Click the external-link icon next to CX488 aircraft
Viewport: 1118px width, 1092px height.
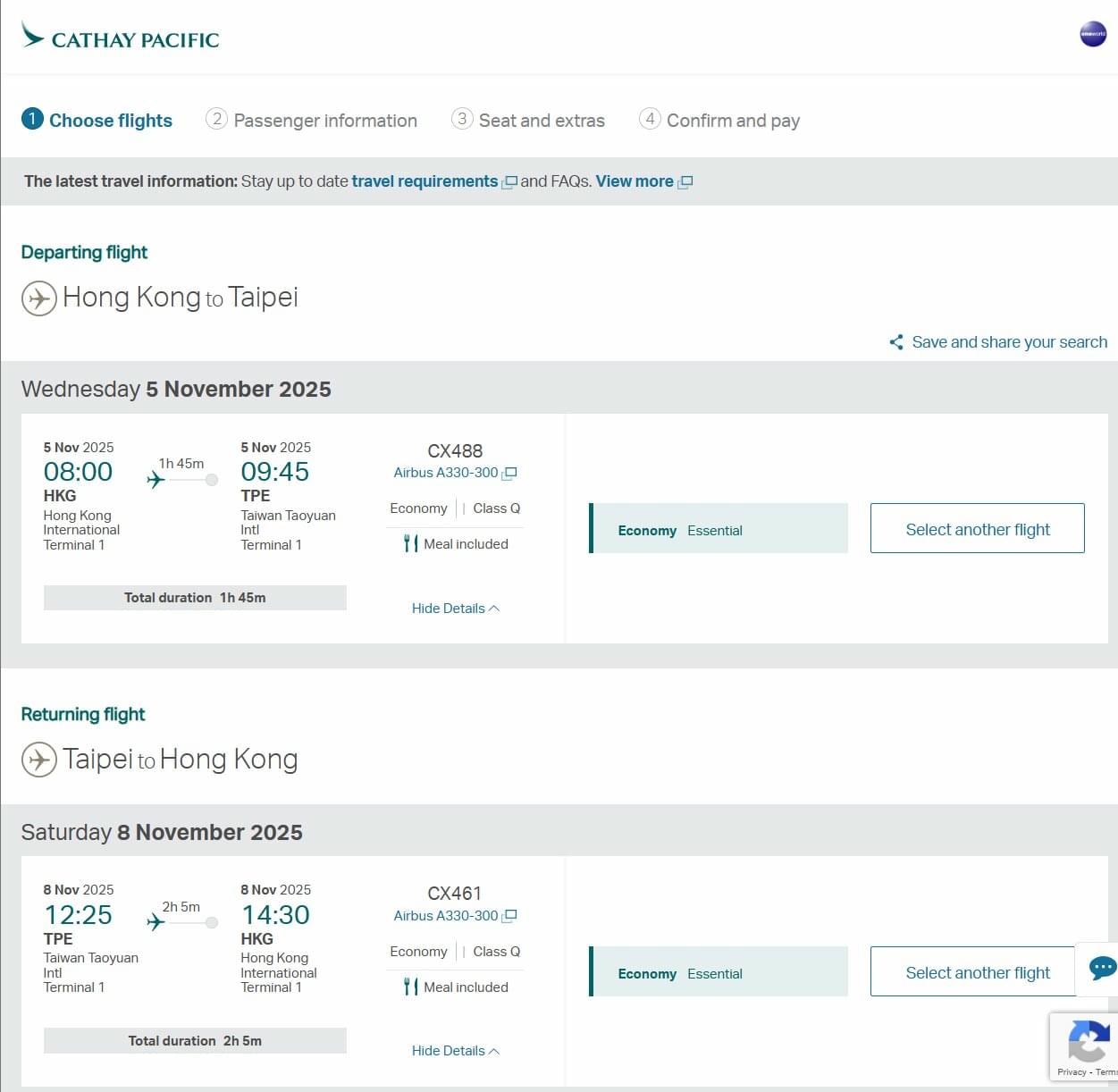pos(509,474)
